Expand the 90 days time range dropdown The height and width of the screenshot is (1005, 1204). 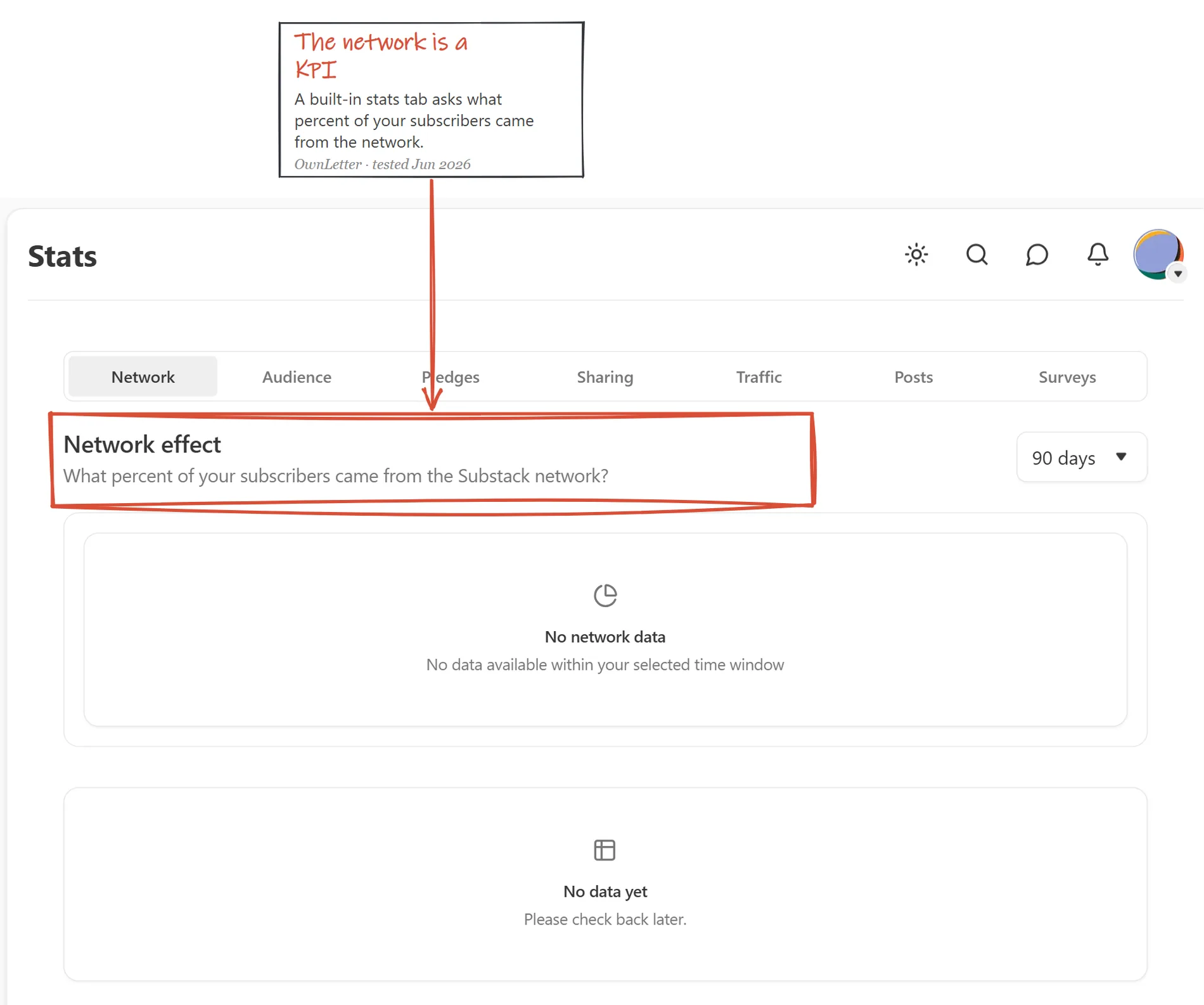pyautogui.click(x=1082, y=458)
